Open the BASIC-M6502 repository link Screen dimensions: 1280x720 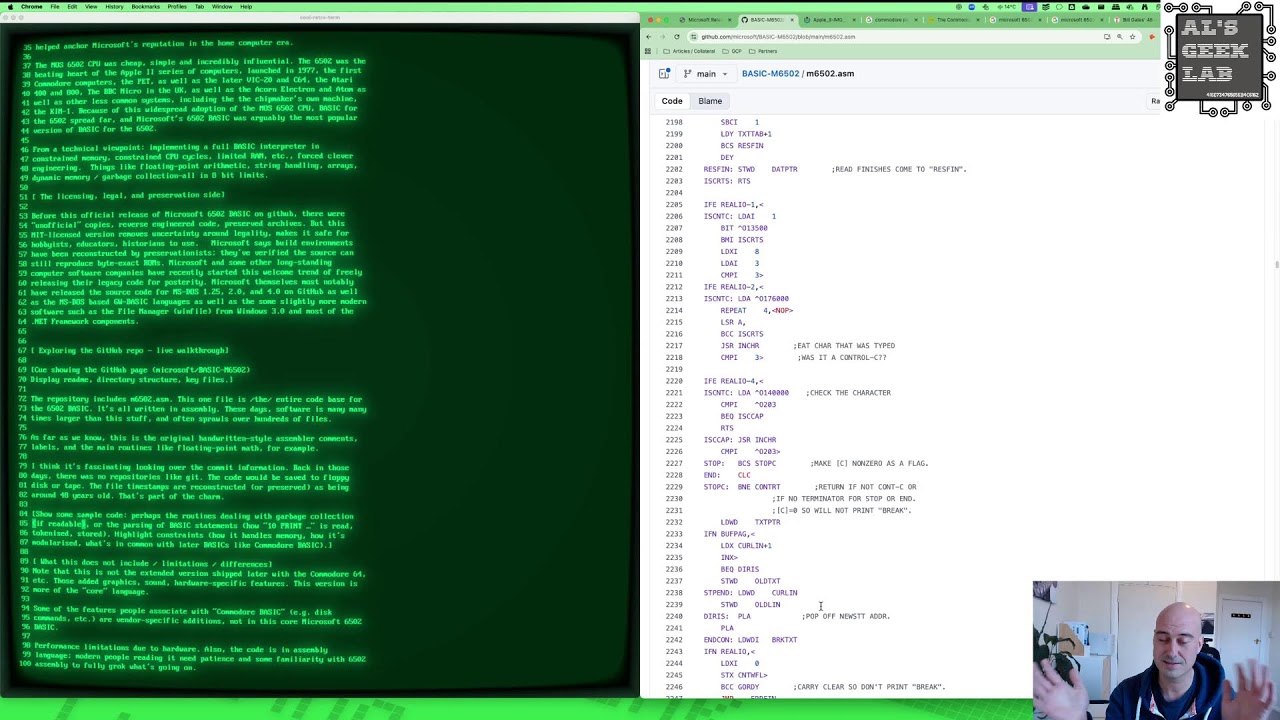pos(770,73)
